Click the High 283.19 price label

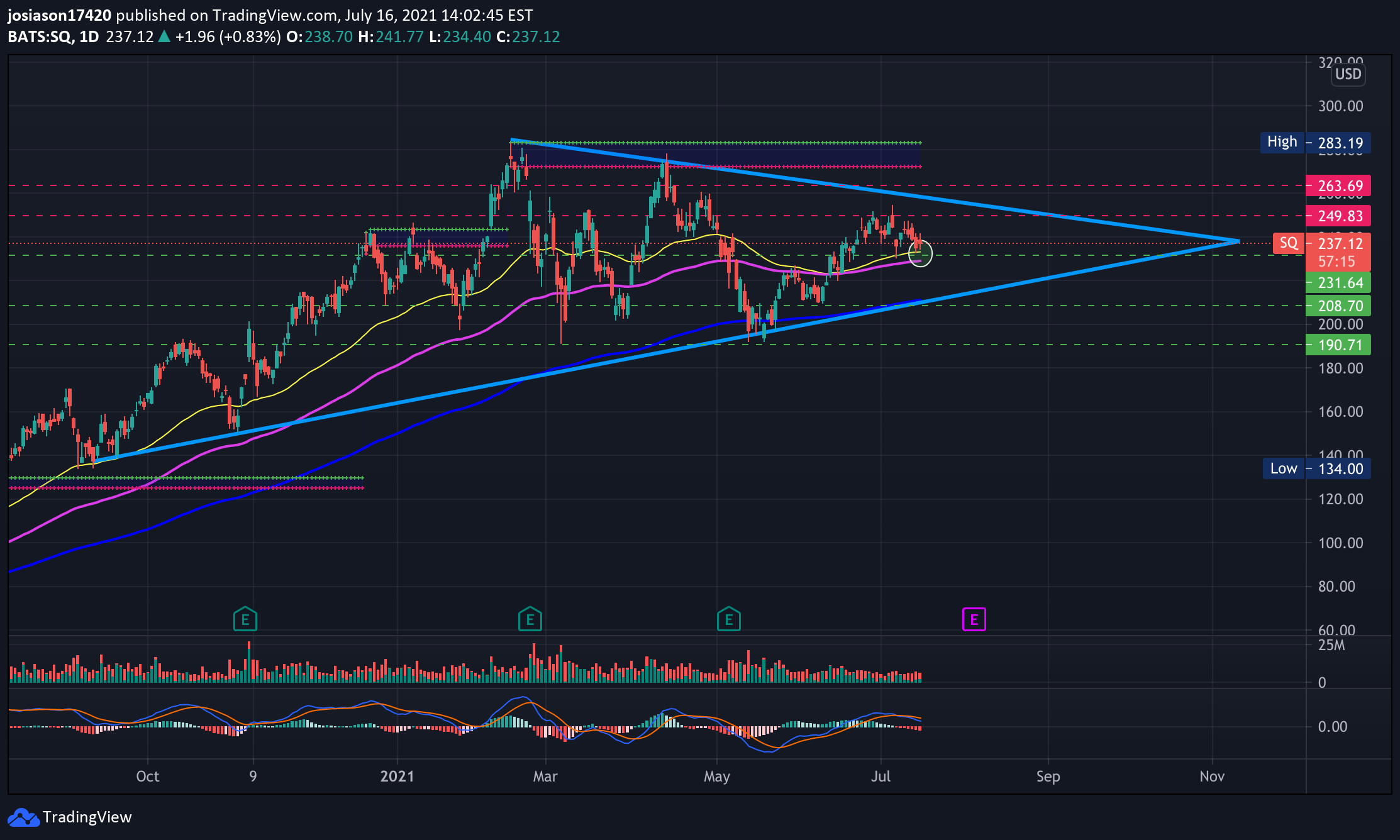tap(1315, 143)
